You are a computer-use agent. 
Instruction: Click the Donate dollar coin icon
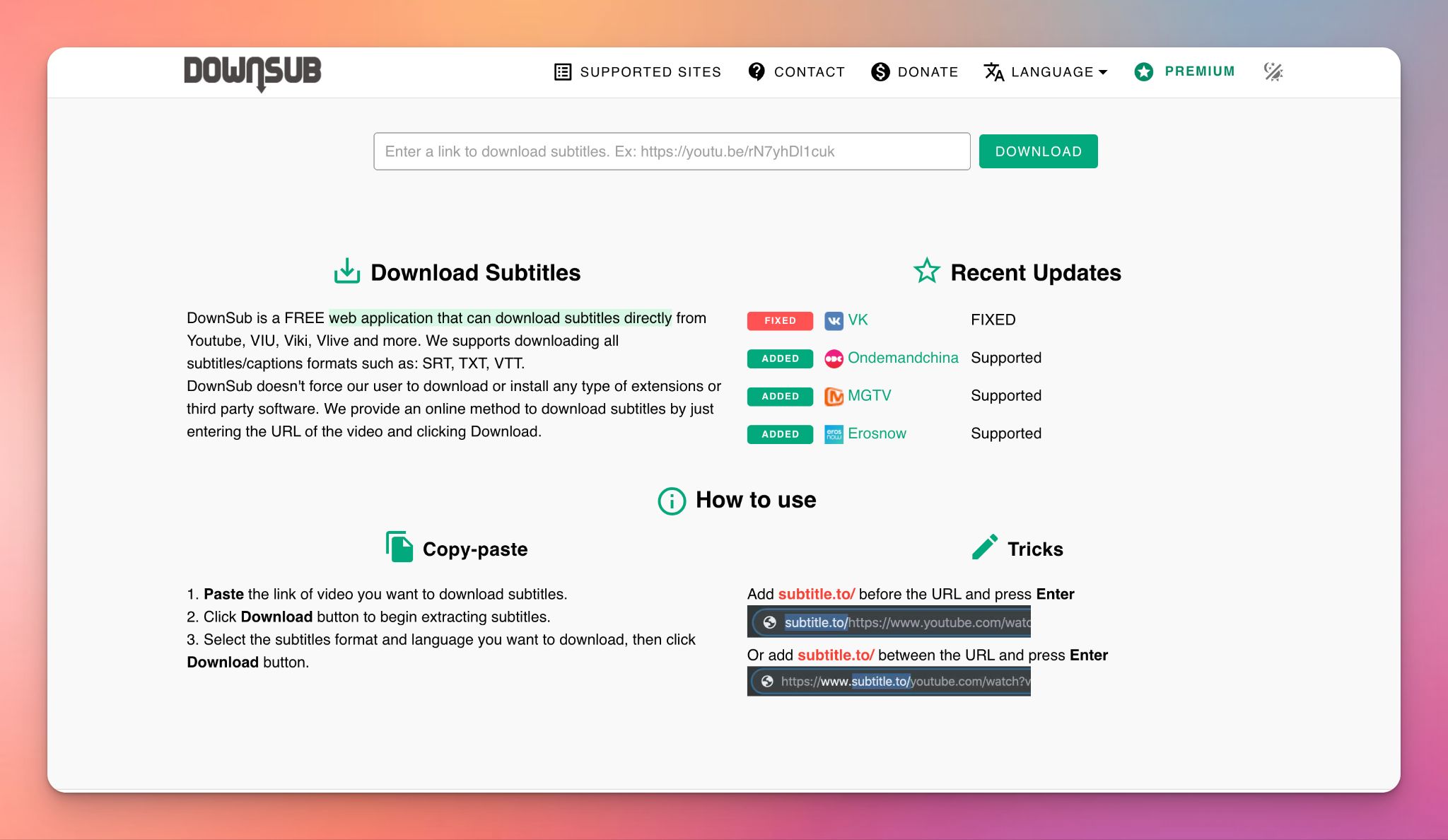[880, 72]
